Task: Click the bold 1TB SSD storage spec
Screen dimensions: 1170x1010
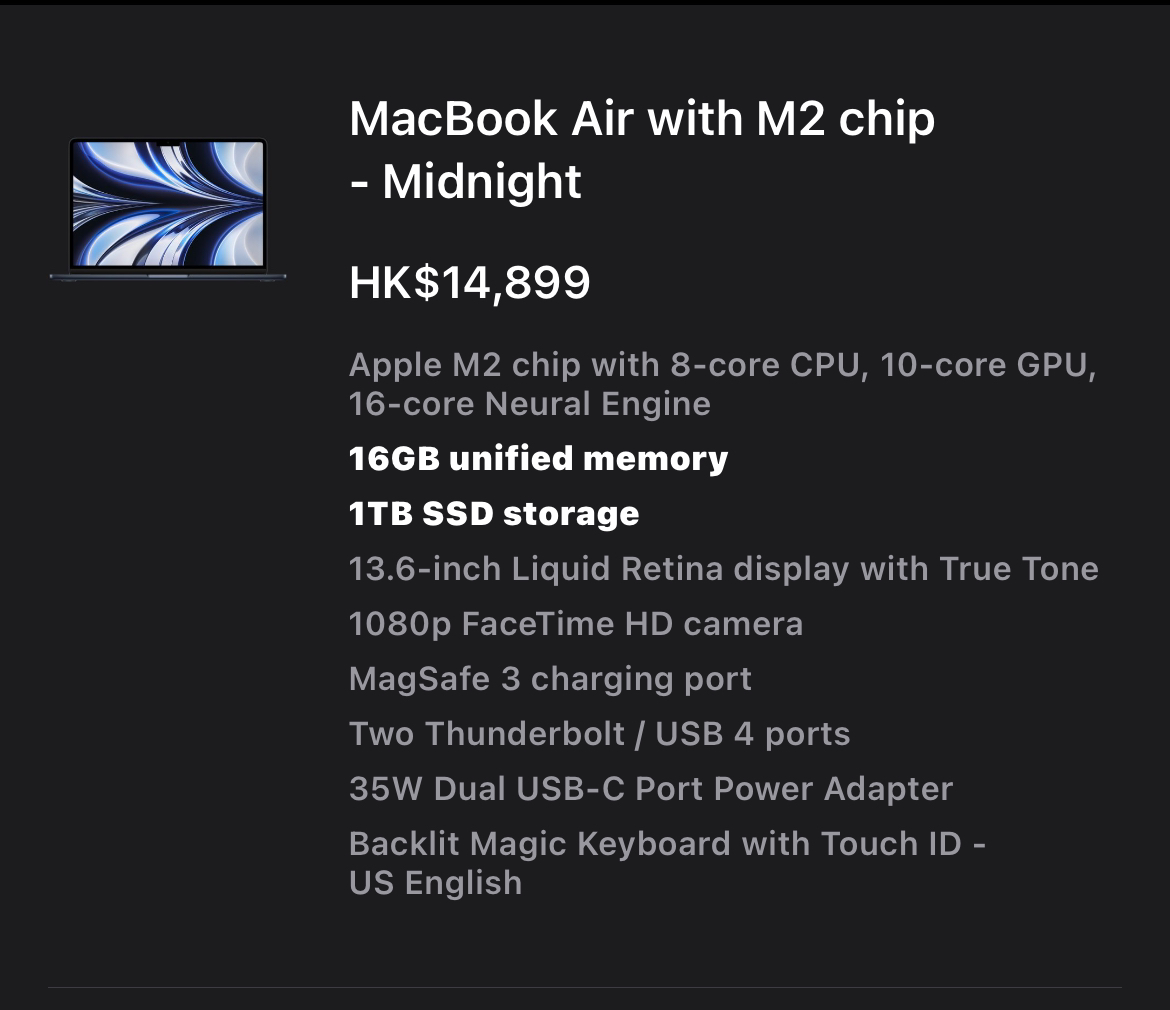Action: [494, 513]
